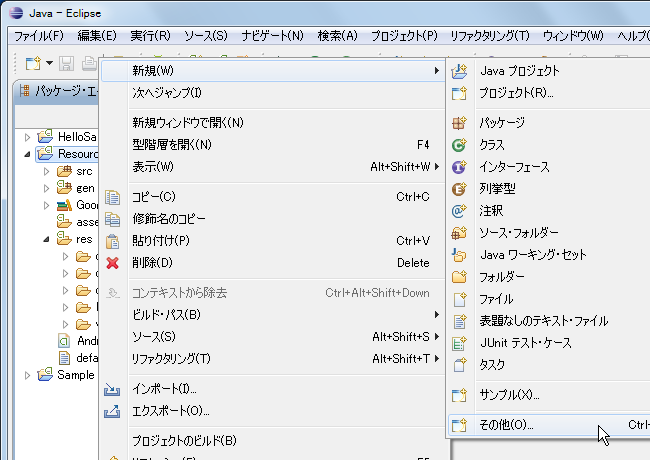Click the クラス new class icon

459,145
